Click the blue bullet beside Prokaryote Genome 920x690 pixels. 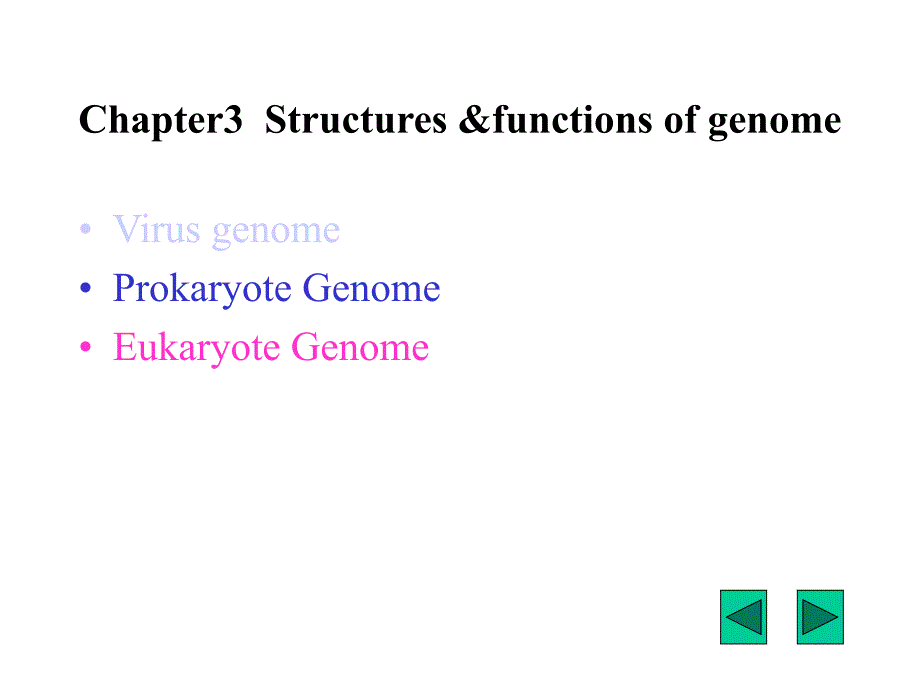pos(87,290)
